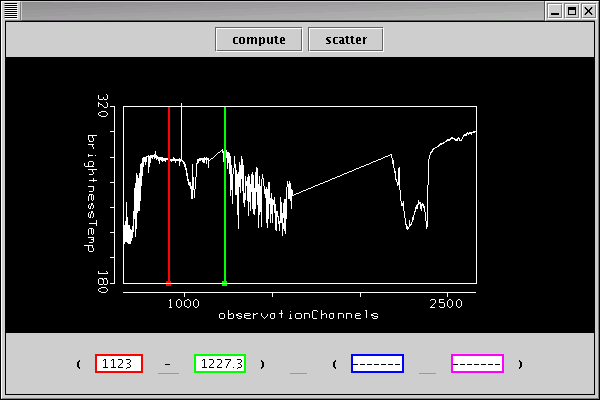600x400 pixels.
Task: Open the window menu icon in the title bar
Action: point(11,11)
